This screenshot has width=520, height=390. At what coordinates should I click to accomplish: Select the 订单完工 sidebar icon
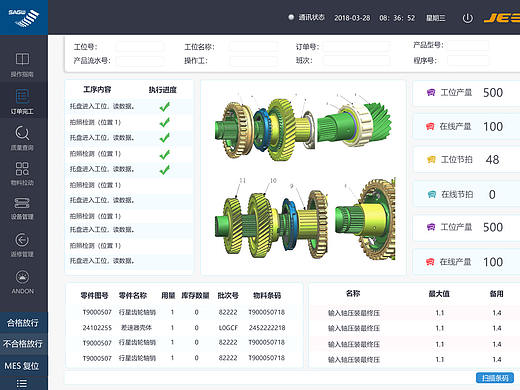[22, 96]
